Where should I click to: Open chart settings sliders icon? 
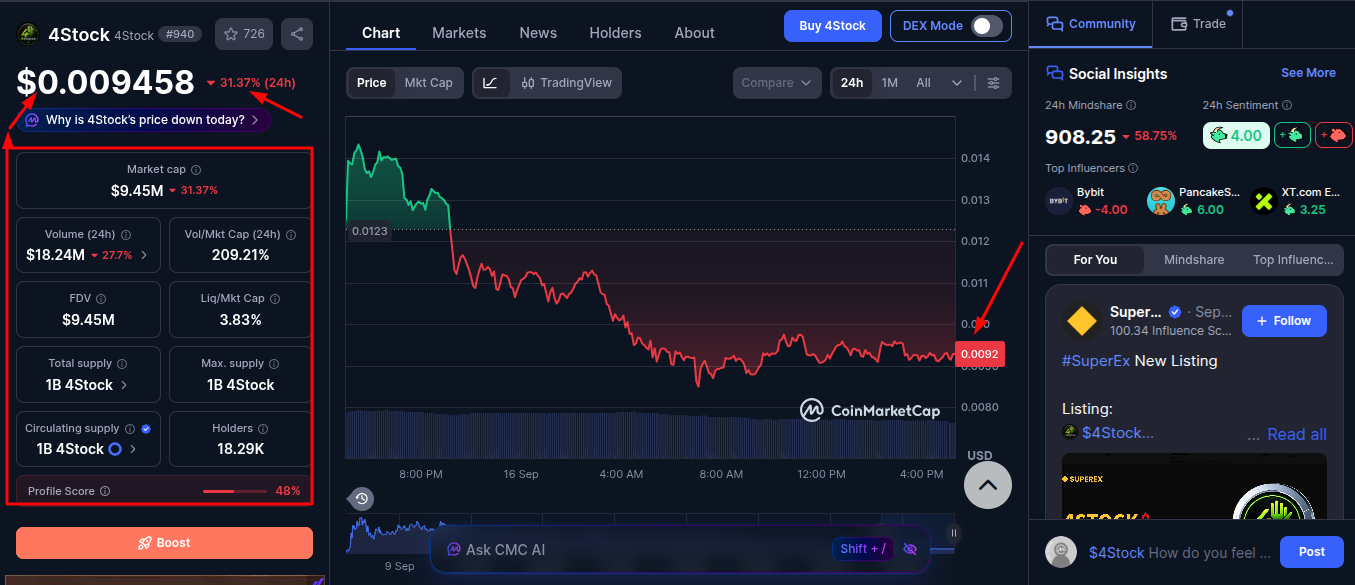(993, 83)
